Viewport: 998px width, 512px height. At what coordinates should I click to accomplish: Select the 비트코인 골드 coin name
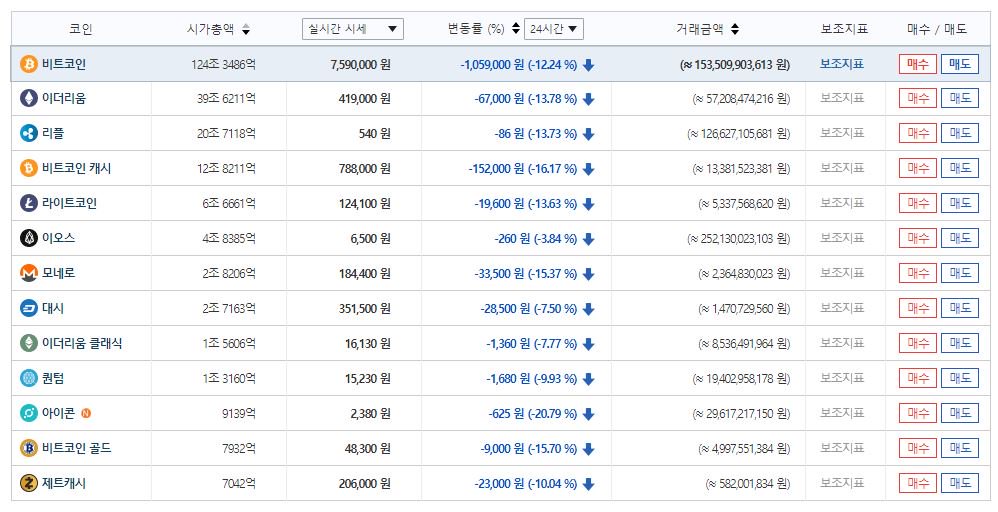(x=76, y=448)
